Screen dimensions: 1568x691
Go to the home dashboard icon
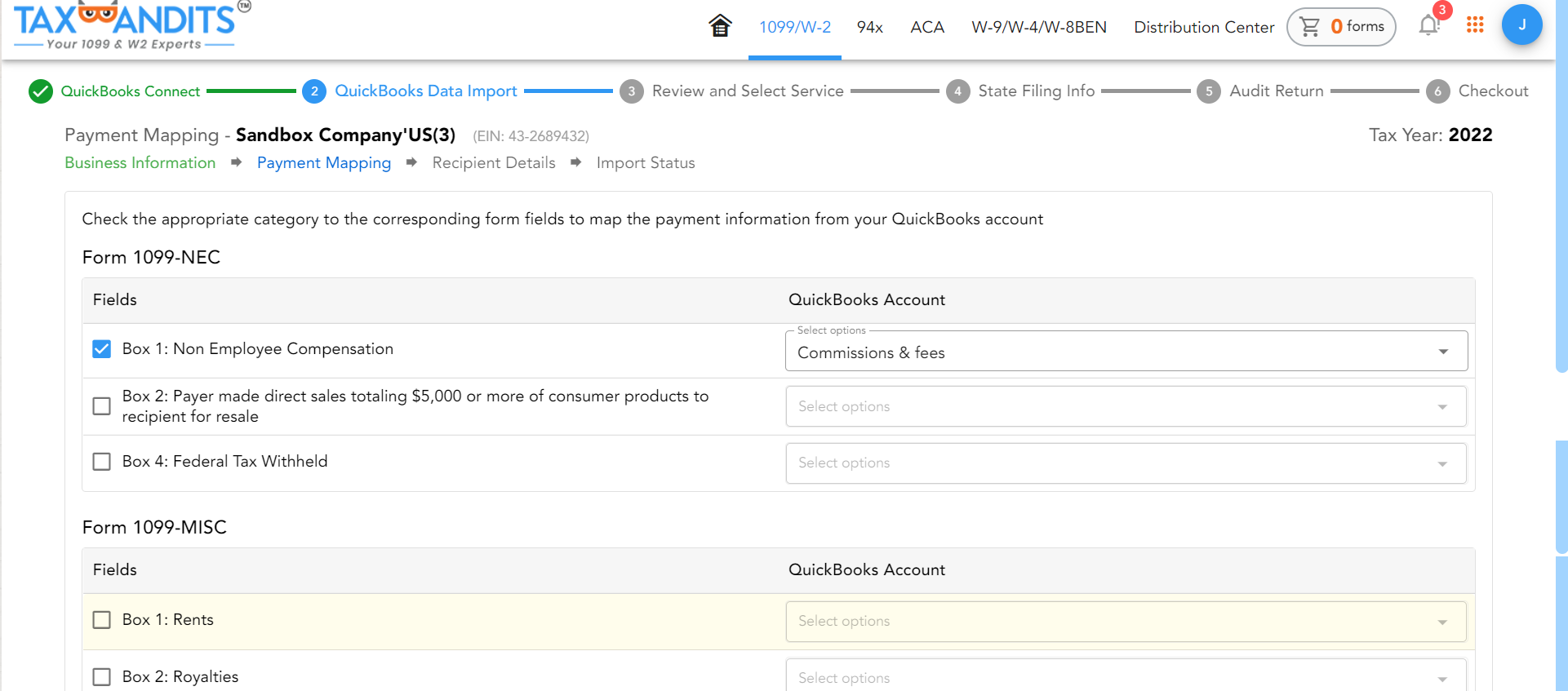720,26
